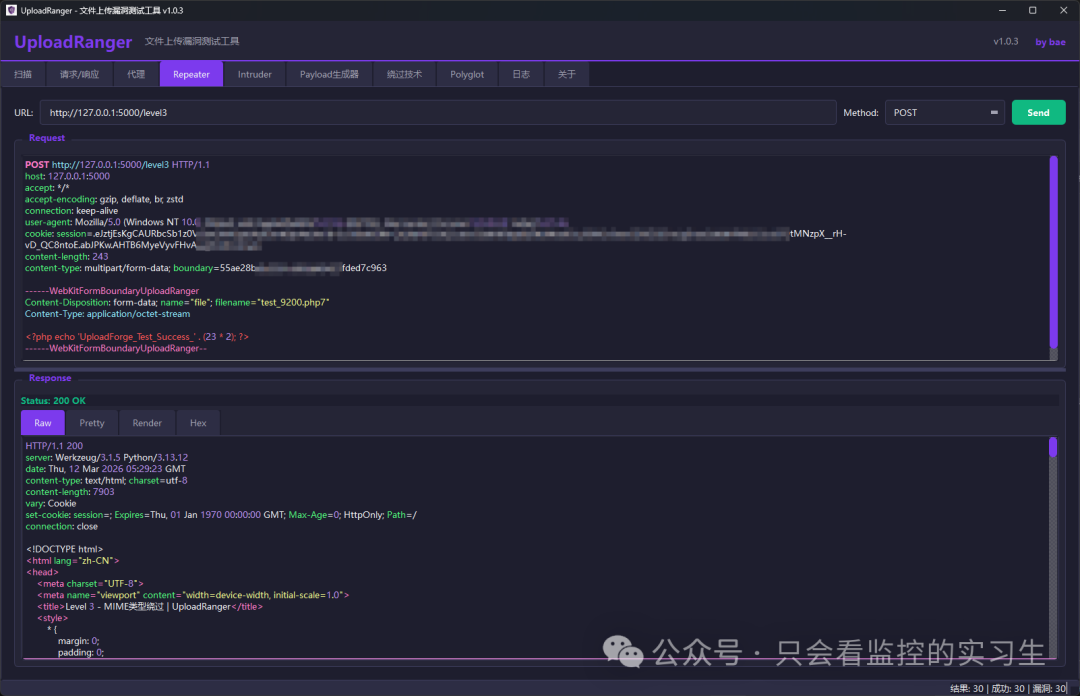The width and height of the screenshot is (1080, 696).
Task: Click inside the URL input field
Action: tap(437, 112)
